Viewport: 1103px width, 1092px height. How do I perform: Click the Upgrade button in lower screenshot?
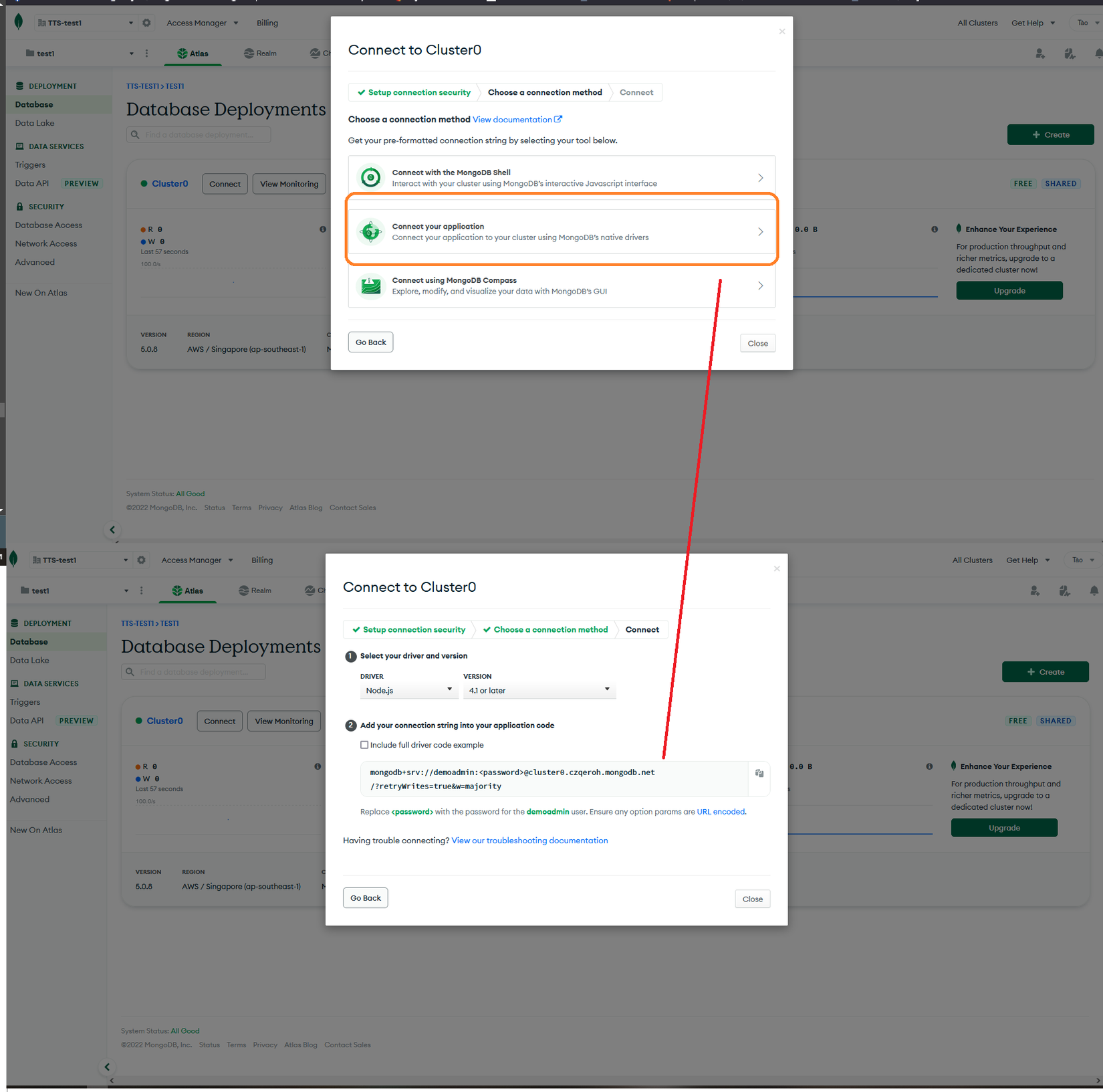[1004, 828]
